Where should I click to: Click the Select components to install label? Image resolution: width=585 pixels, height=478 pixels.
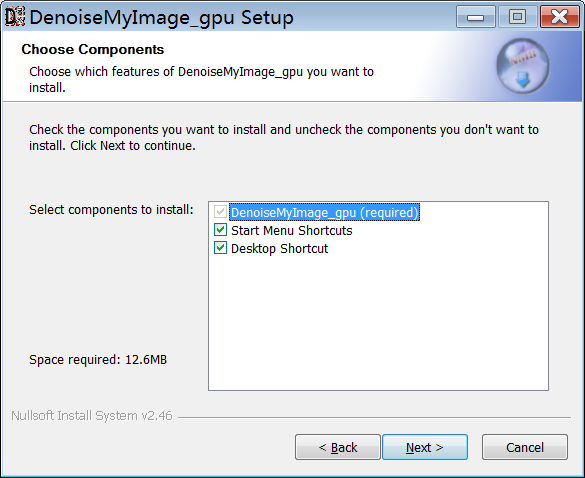pos(111,210)
